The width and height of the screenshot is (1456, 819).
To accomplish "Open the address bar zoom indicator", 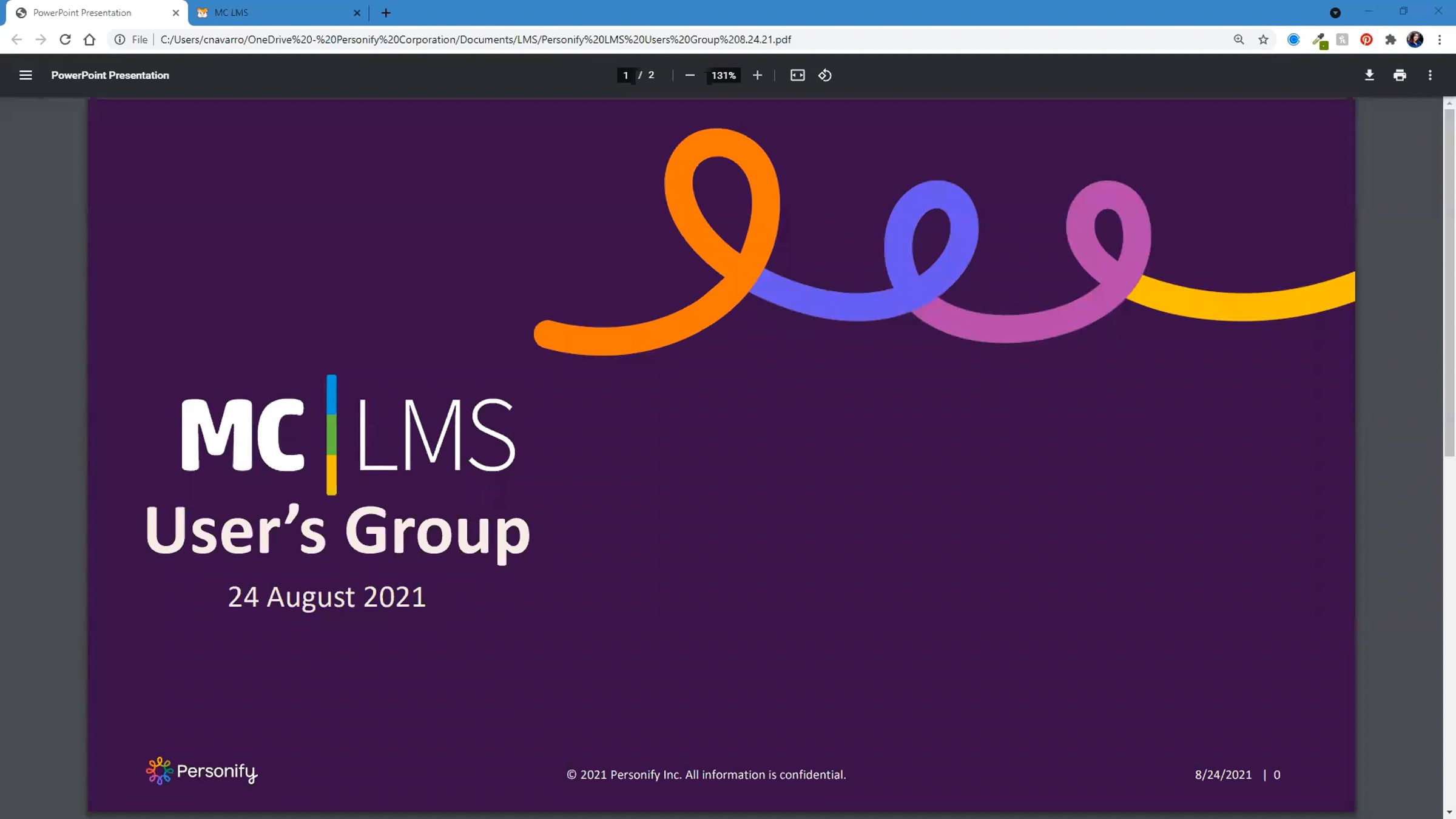I will coord(1239,39).
